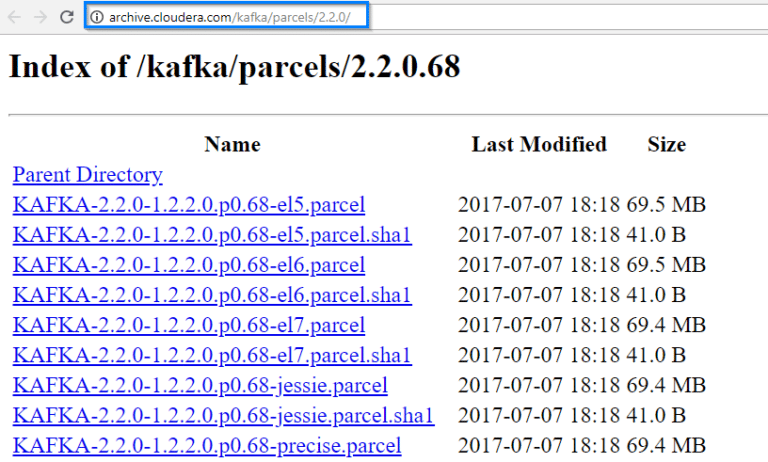Click the Last Modified column header
The image size is (768, 462).
click(x=539, y=144)
